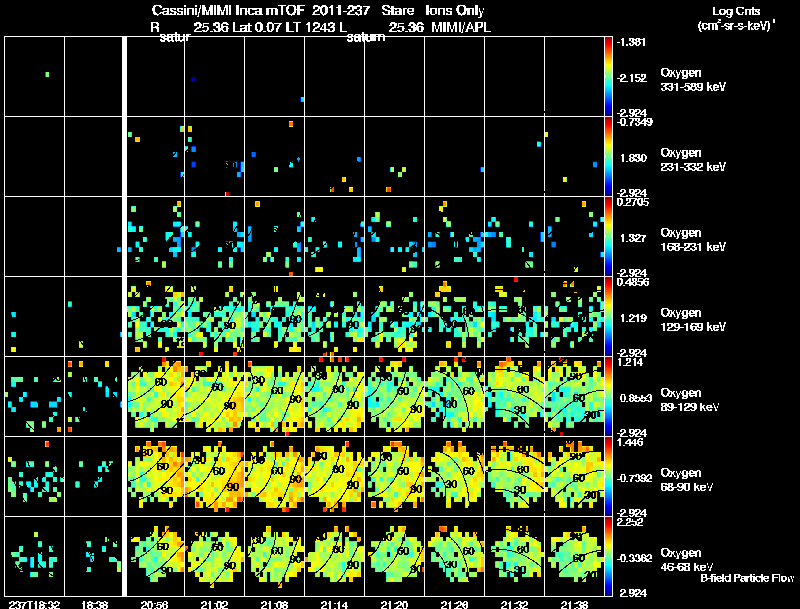
Task: Click the 'Oxygen 331-589 keV' row label
Action: point(693,80)
